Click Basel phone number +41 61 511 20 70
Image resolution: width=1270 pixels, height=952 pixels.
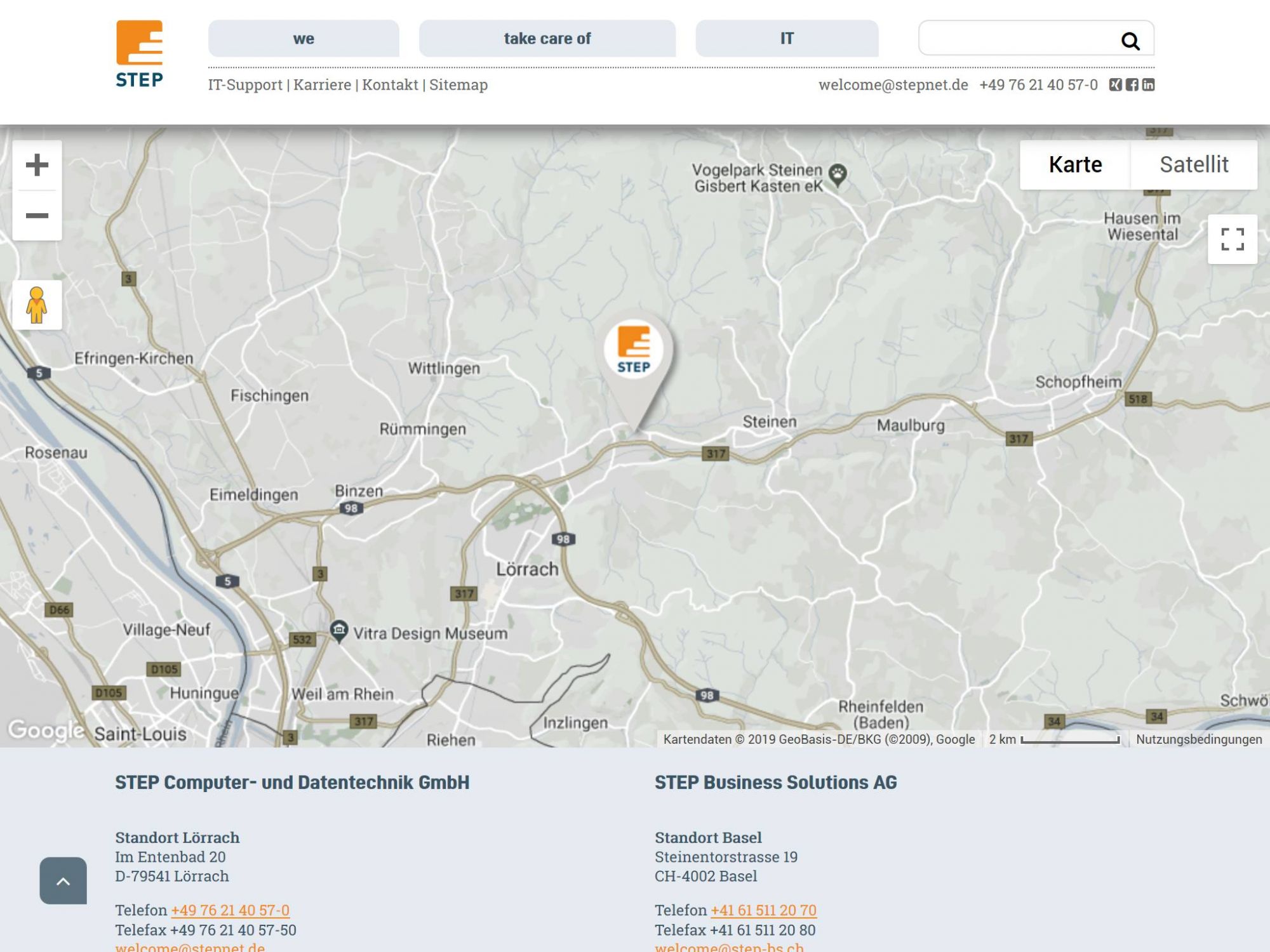tap(763, 910)
